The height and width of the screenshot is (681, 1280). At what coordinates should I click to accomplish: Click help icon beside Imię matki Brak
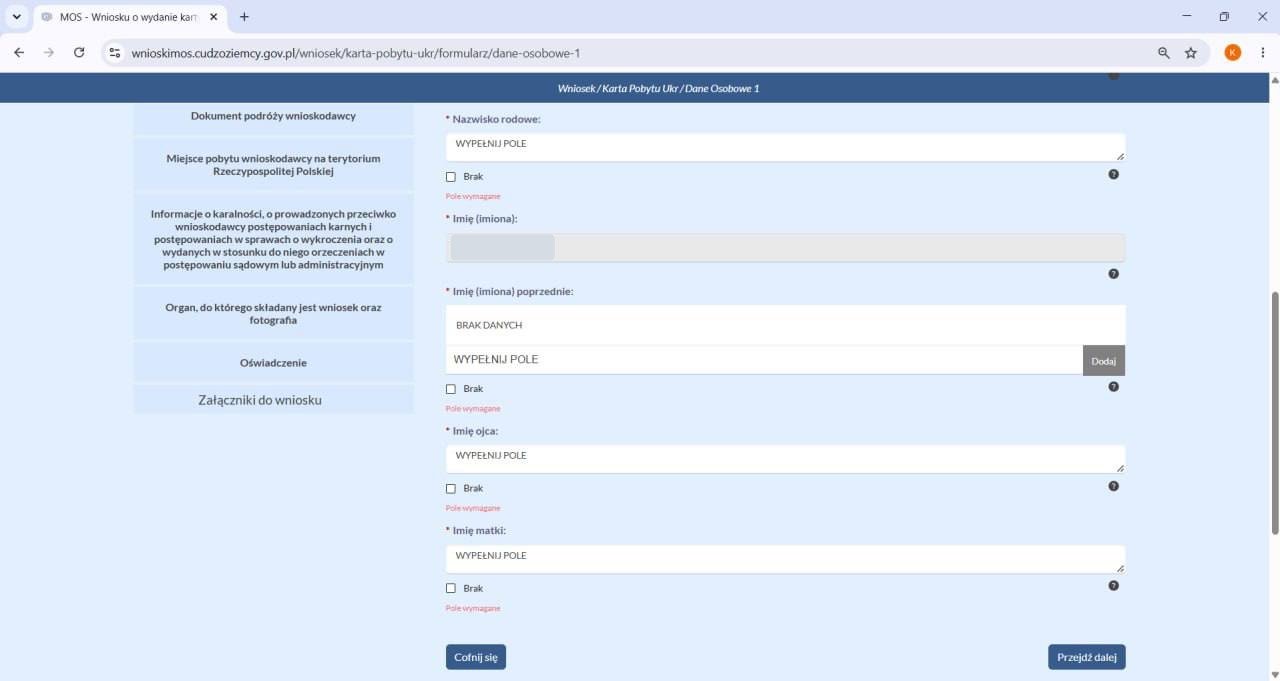[x=1113, y=586]
